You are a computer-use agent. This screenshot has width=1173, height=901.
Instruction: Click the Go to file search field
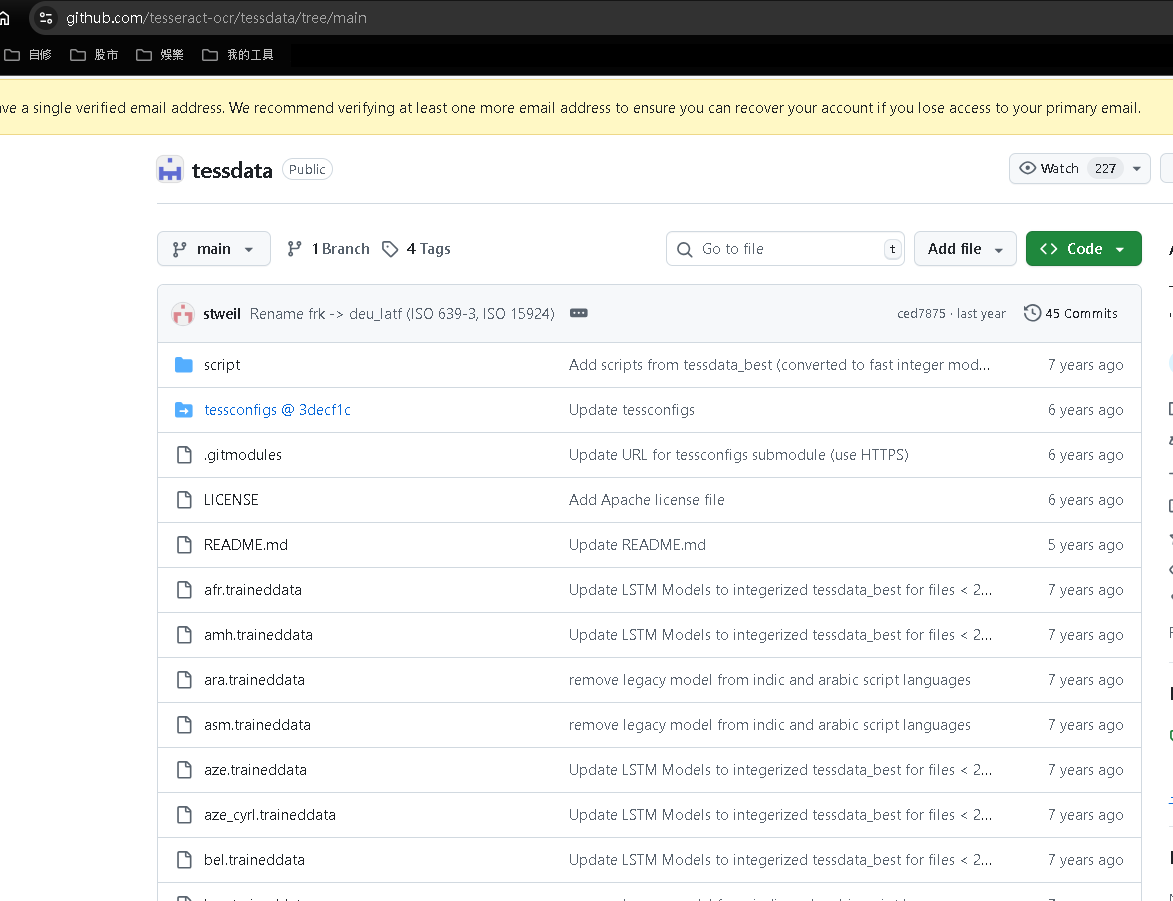point(785,249)
